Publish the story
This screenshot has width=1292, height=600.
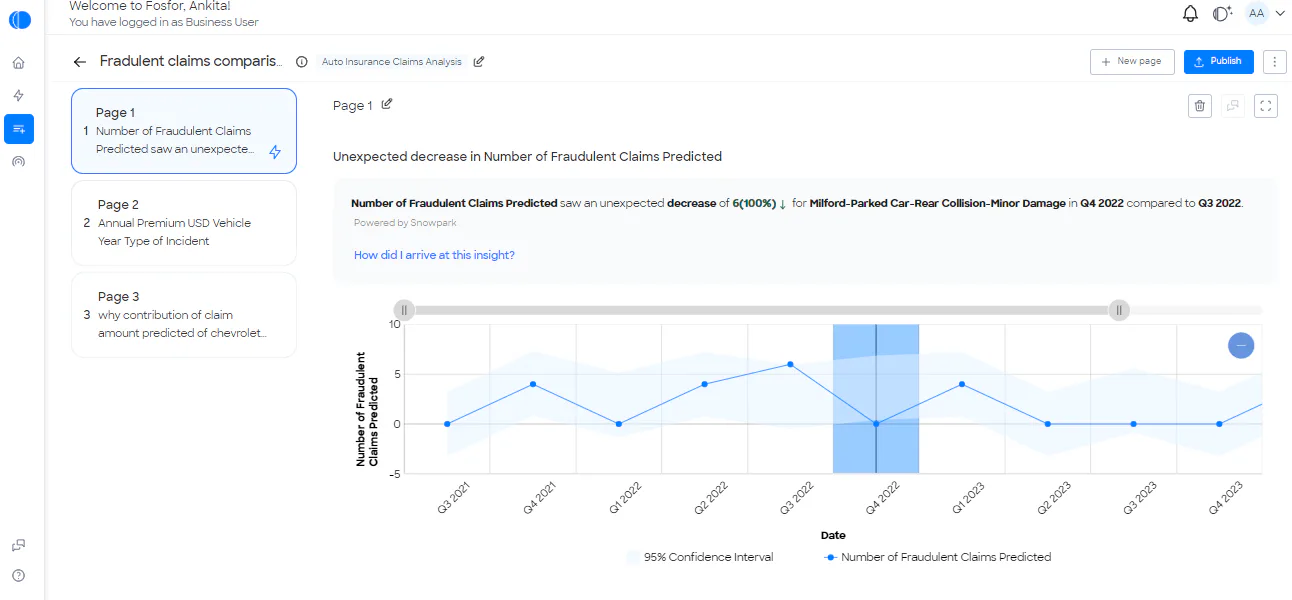[x=1218, y=61]
